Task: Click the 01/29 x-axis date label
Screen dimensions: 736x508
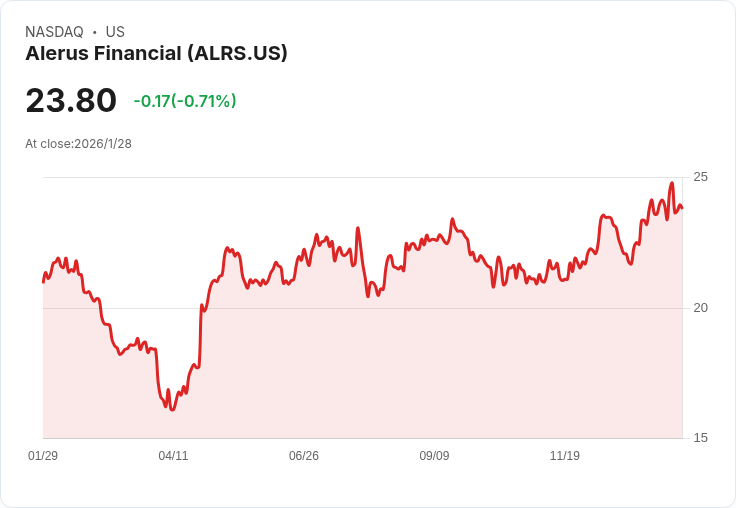Action: [43, 455]
